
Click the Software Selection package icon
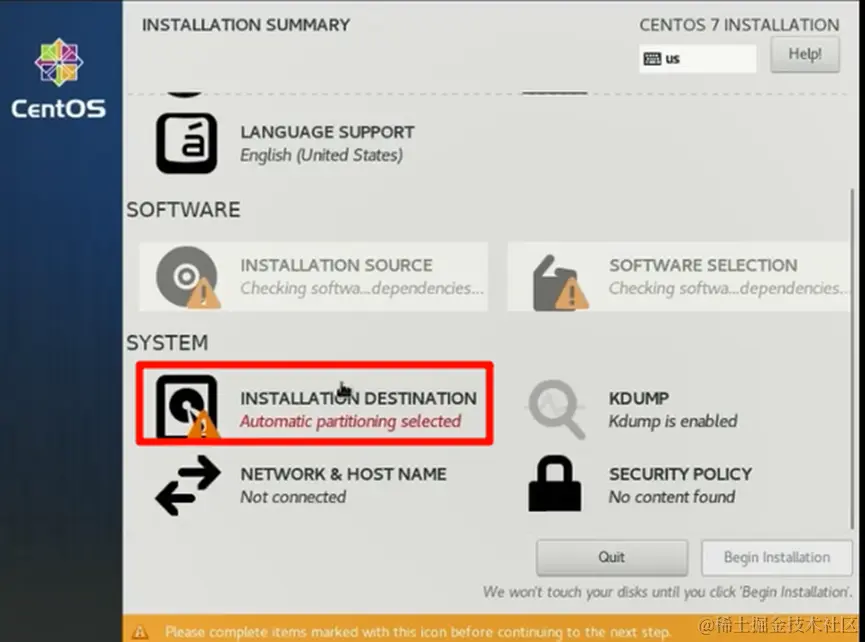559,282
